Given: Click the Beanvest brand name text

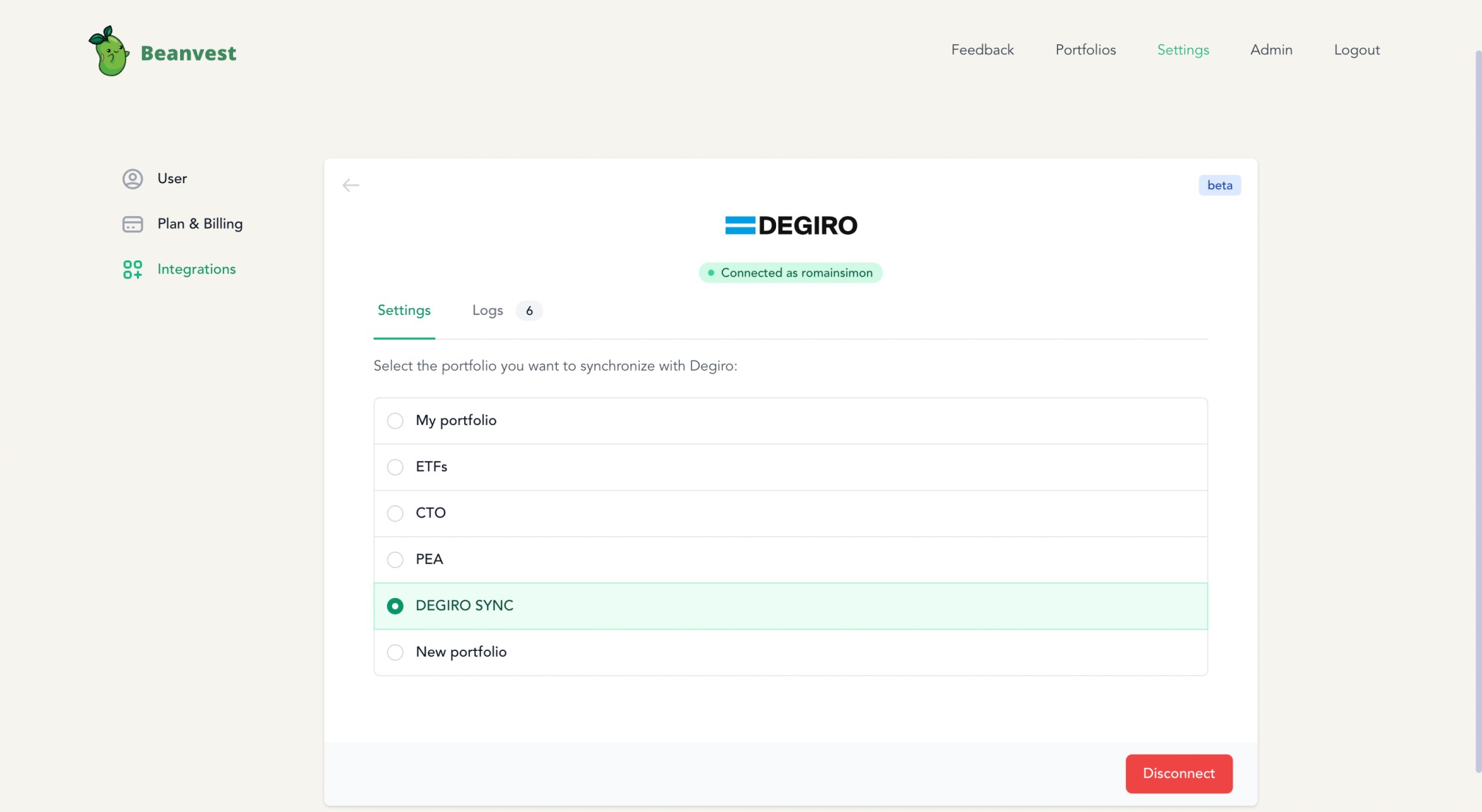Looking at the screenshot, I should 188,53.
